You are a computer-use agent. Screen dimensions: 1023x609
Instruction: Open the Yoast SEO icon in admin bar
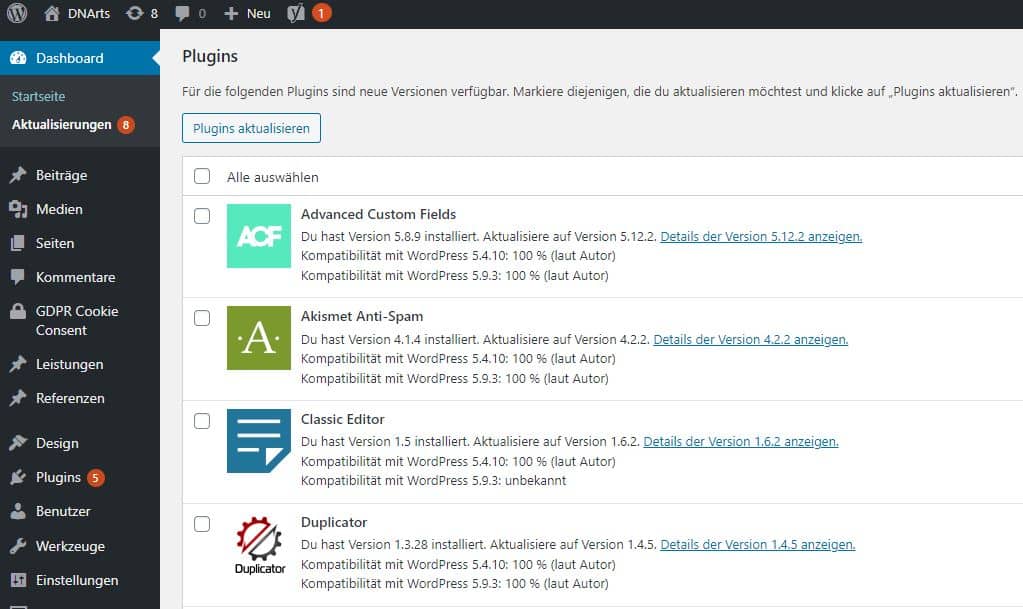click(x=296, y=13)
